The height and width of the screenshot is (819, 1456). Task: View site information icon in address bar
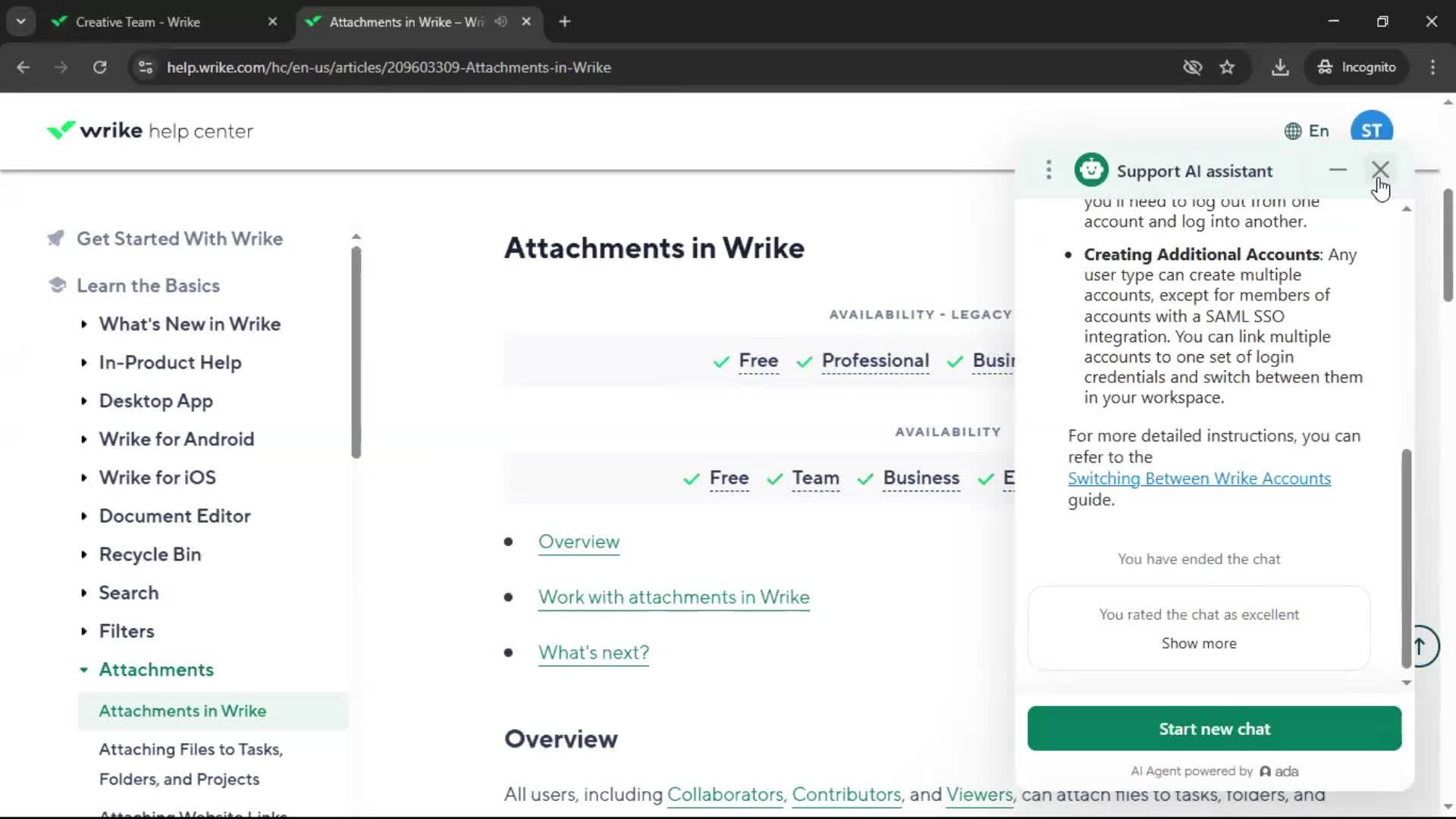click(146, 67)
